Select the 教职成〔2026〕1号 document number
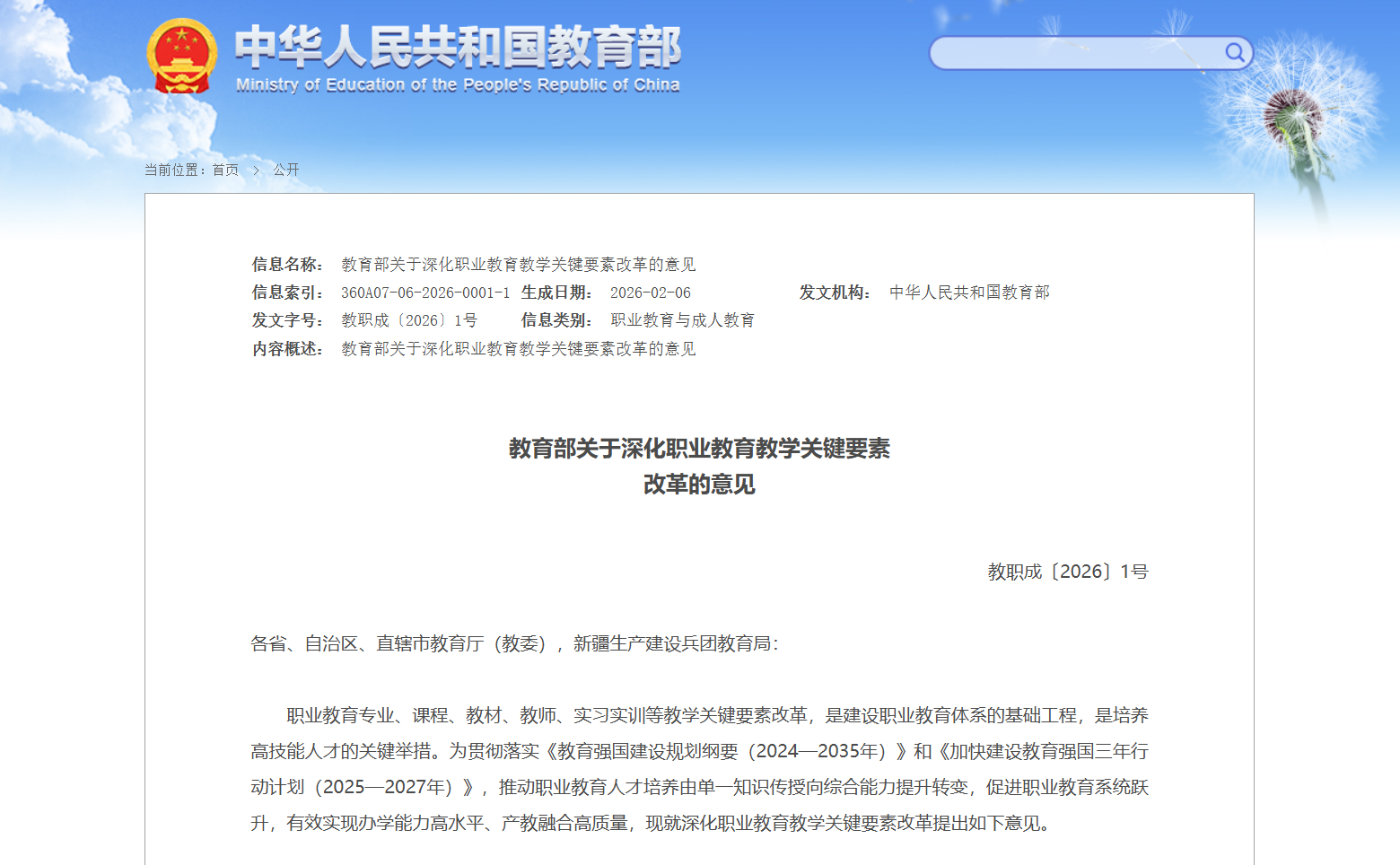 1066,572
